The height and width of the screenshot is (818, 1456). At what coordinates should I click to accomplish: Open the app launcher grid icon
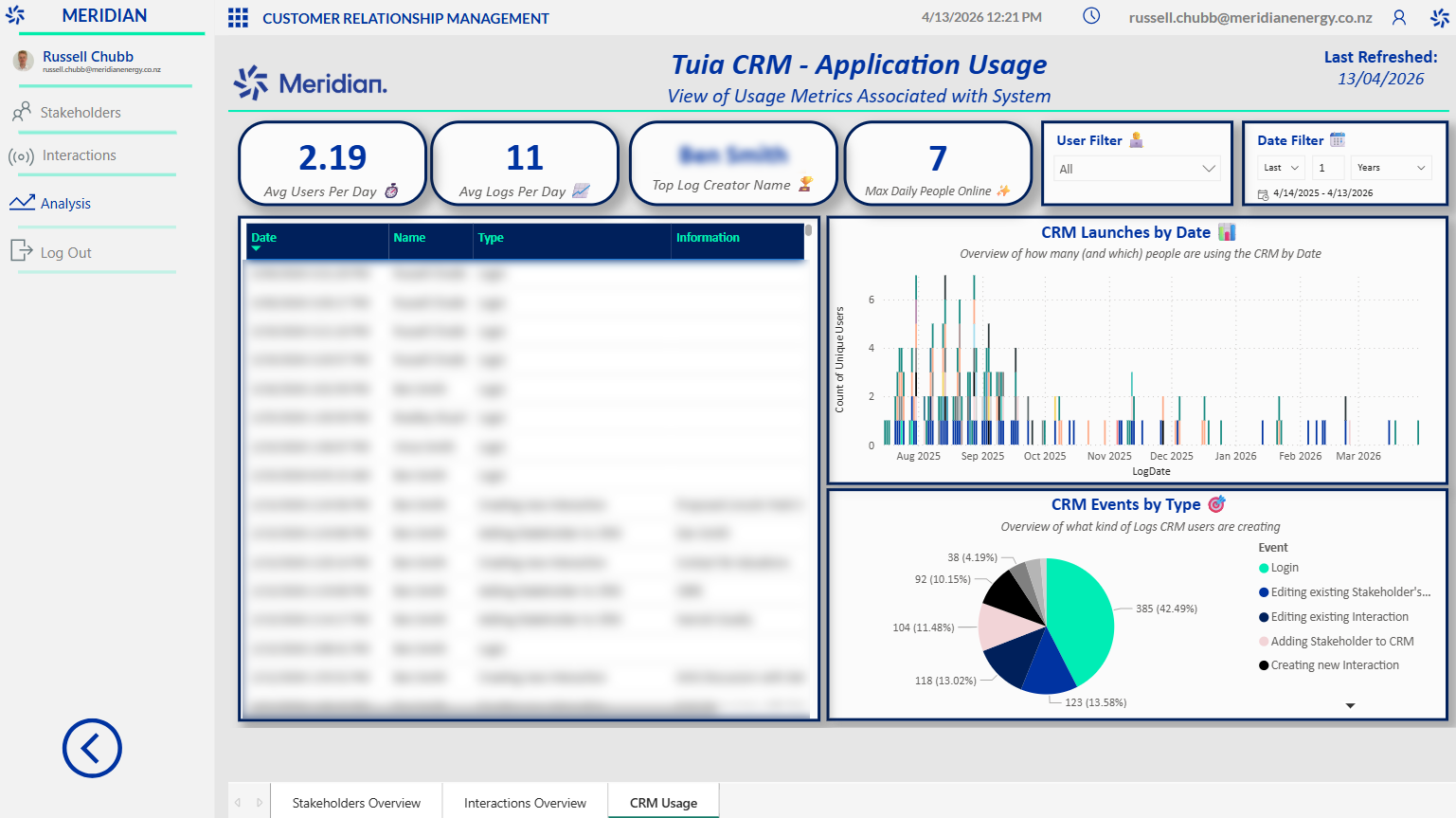238,18
